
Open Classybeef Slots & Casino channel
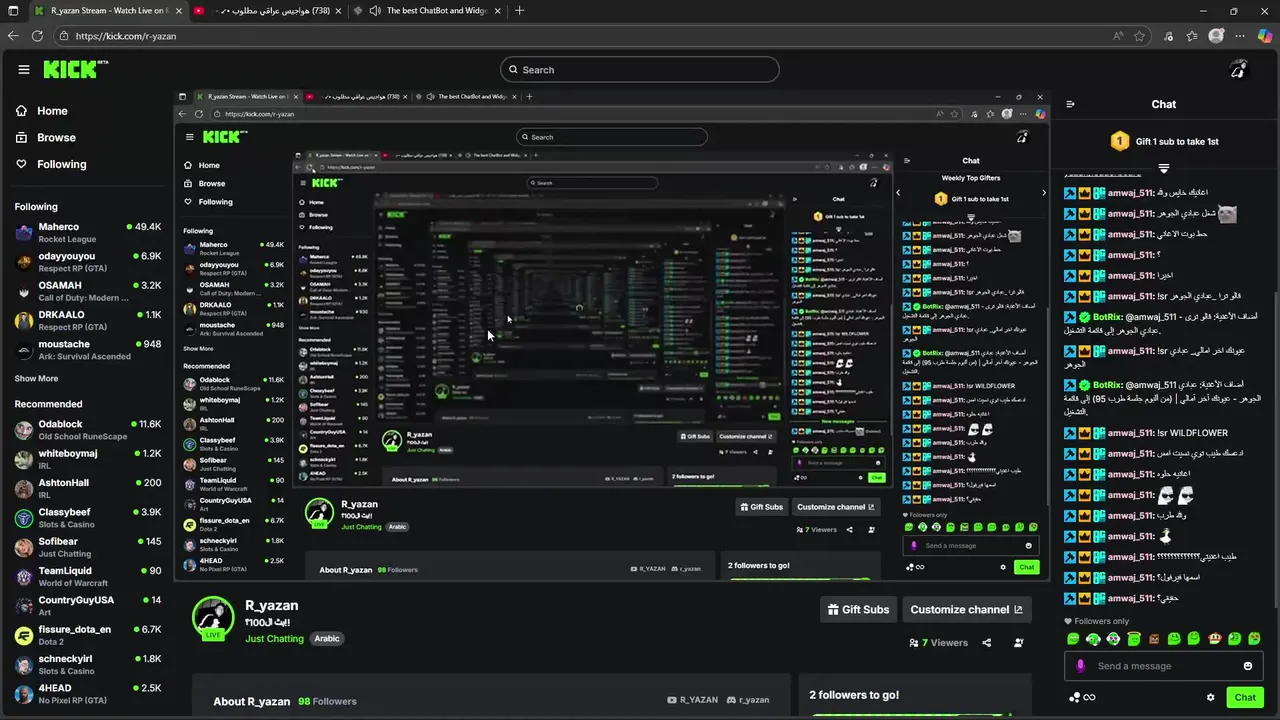click(x=88, y=518)
